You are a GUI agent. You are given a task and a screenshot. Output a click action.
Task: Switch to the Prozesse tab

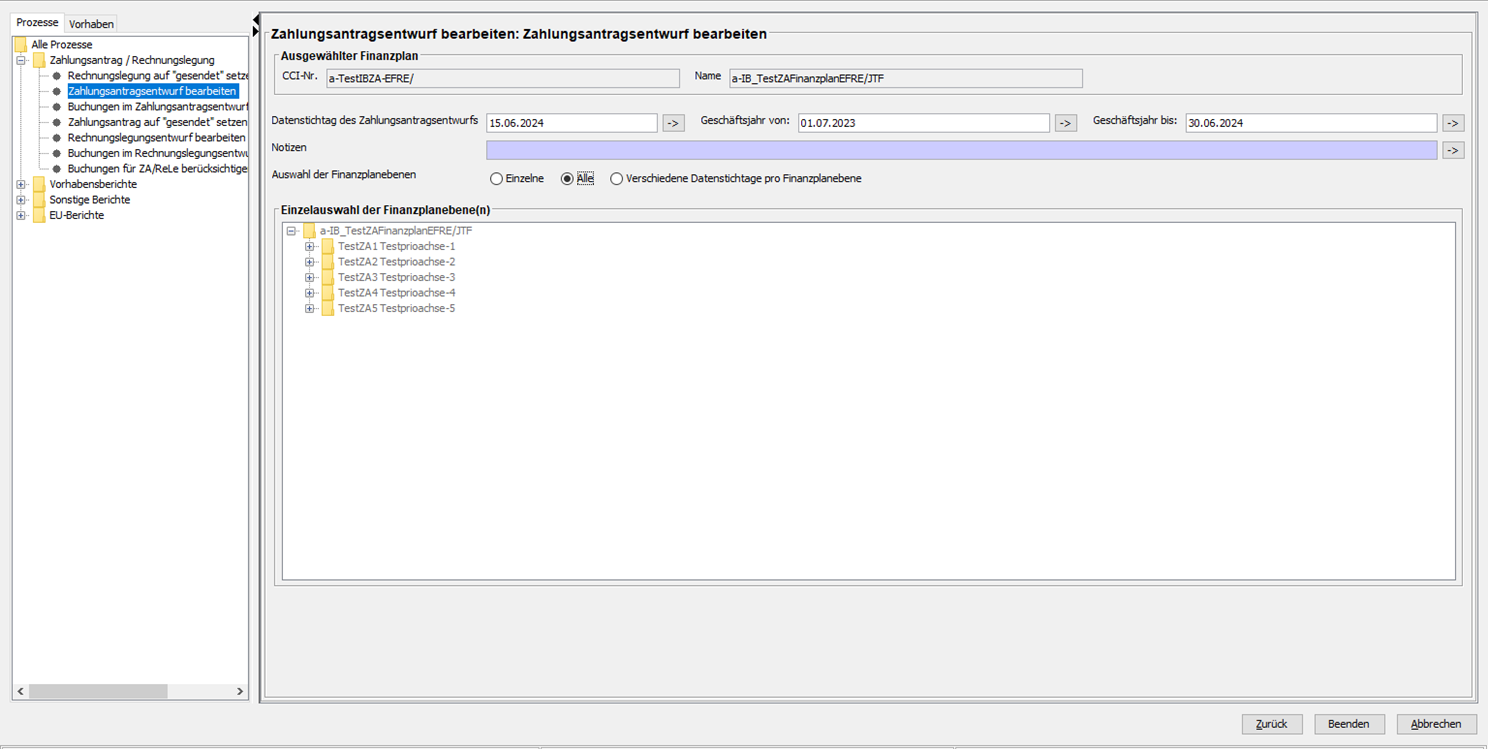[37, 23]
